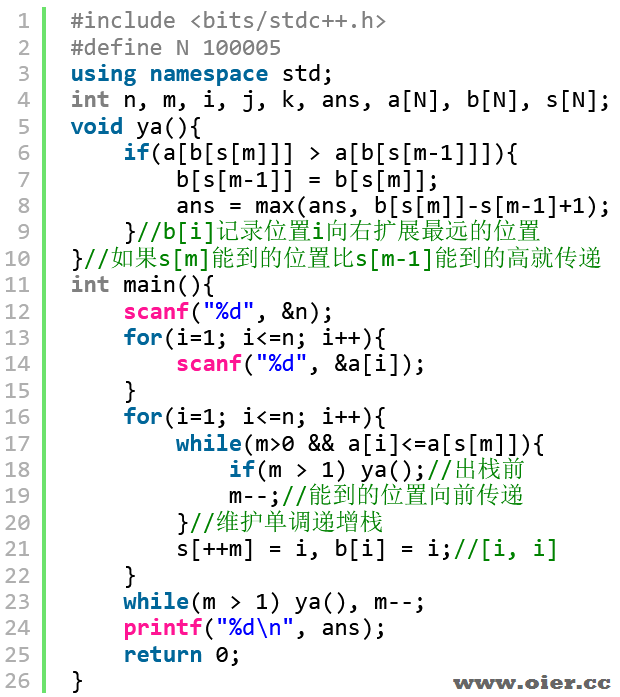Click 'int main(){' line
The width and height of the screenshot is (620, 697).
pos(142,285)
